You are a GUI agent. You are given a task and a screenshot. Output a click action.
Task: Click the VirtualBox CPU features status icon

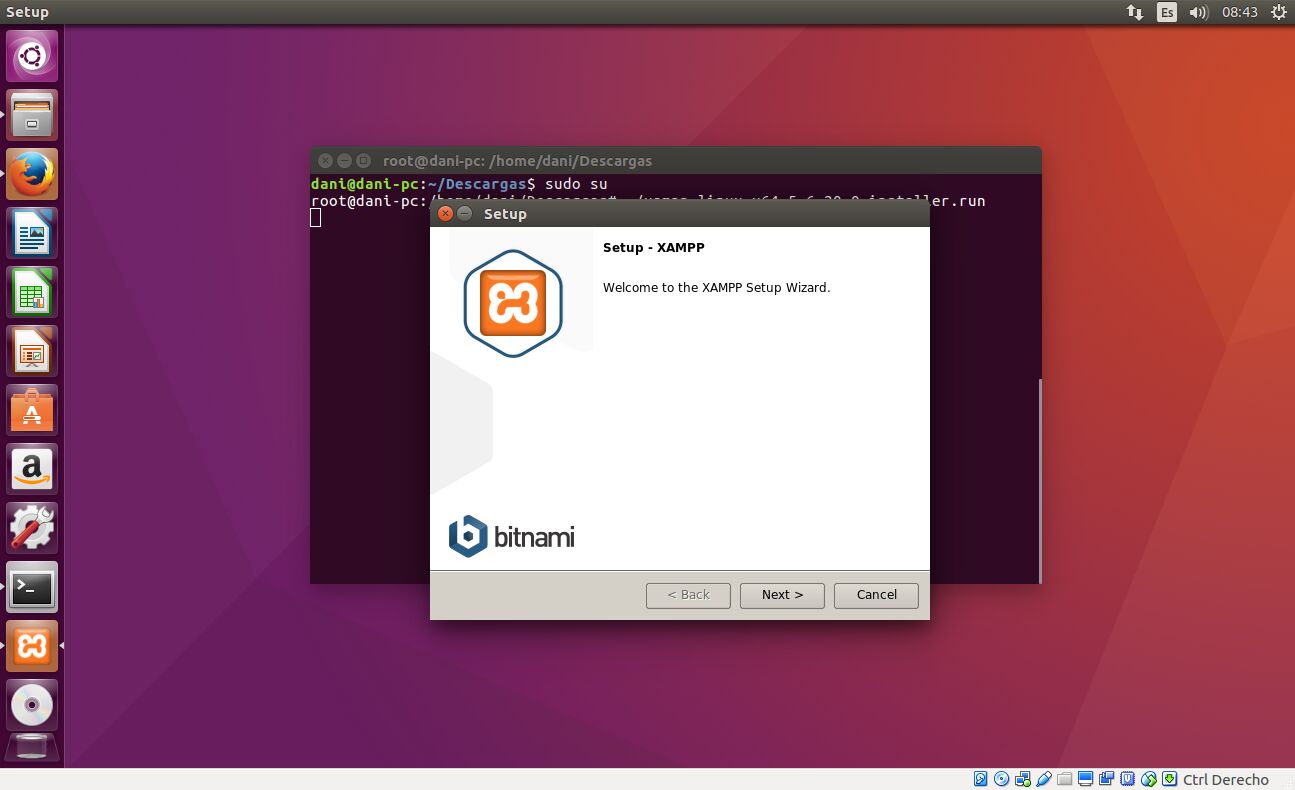(1128, 779)
